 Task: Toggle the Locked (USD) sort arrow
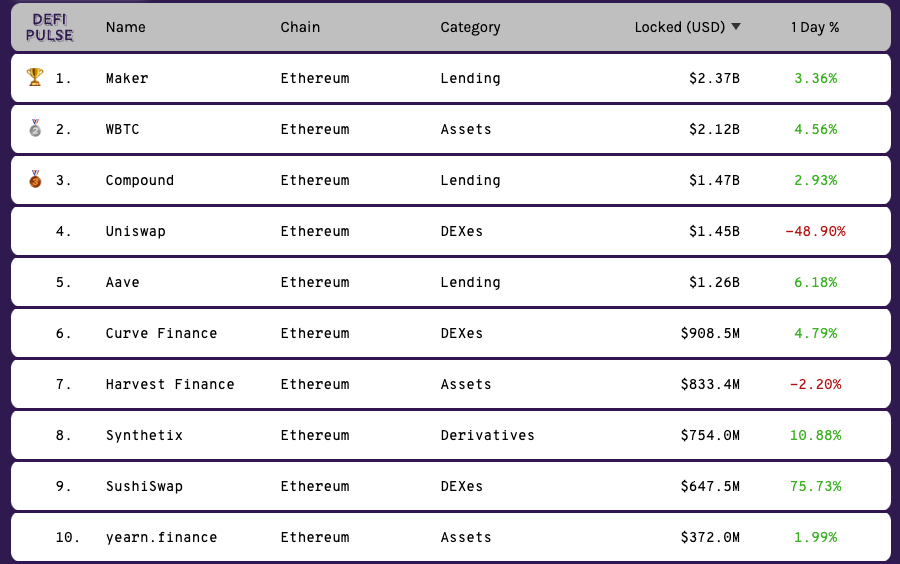point(736,26)
